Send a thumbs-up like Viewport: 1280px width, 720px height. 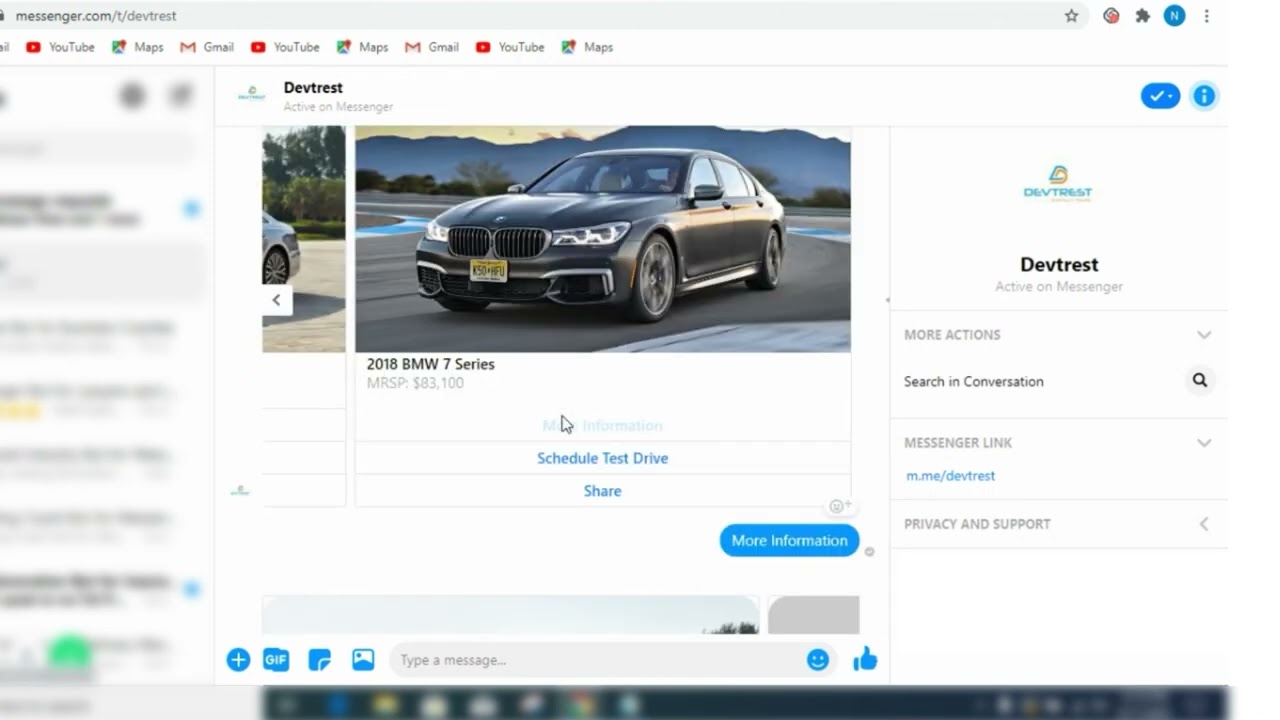865,659
